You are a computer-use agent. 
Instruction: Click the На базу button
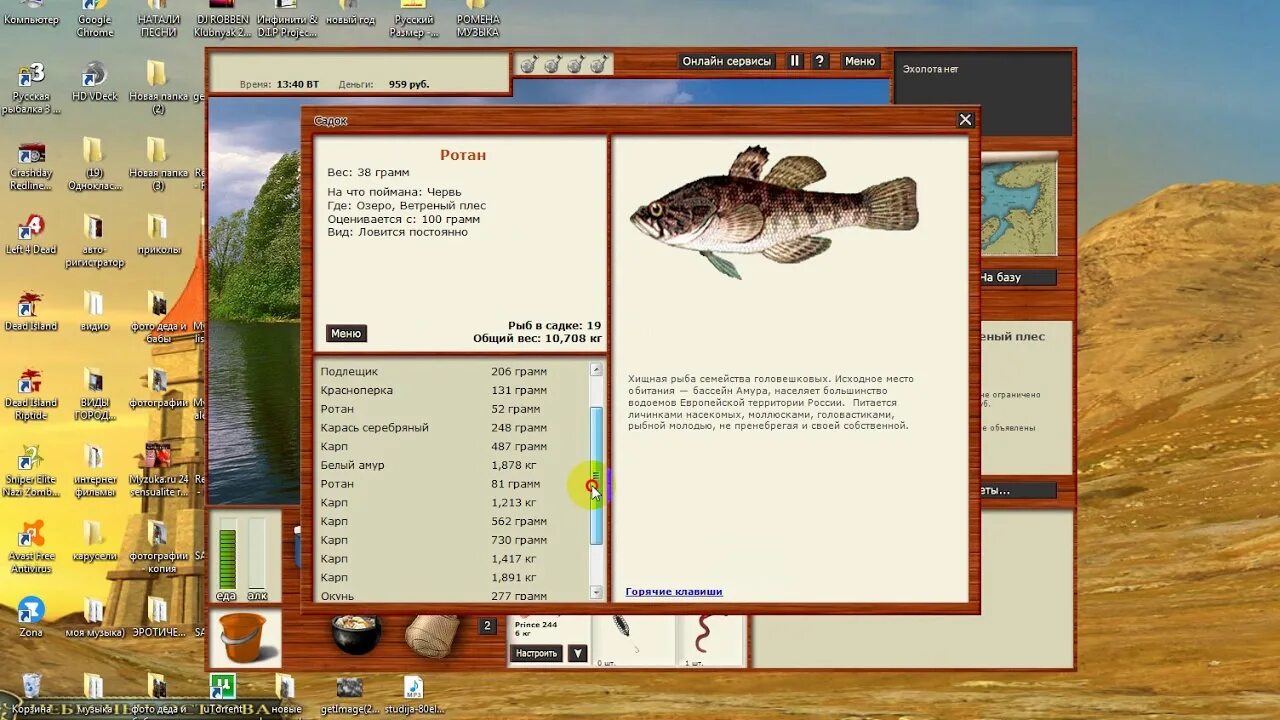click(x=1016, y=277)
